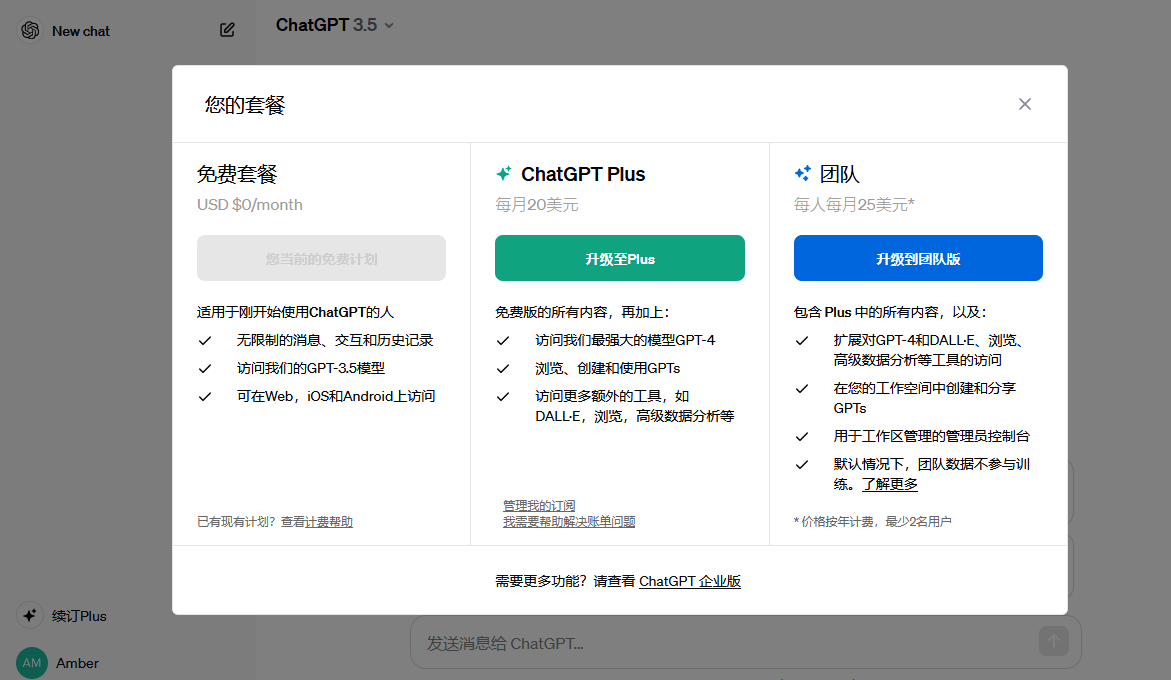Open the ChatGPT 3.5 model selector dropdown
The width and height of the screenshot is (1171, 680).
(335, 26)
